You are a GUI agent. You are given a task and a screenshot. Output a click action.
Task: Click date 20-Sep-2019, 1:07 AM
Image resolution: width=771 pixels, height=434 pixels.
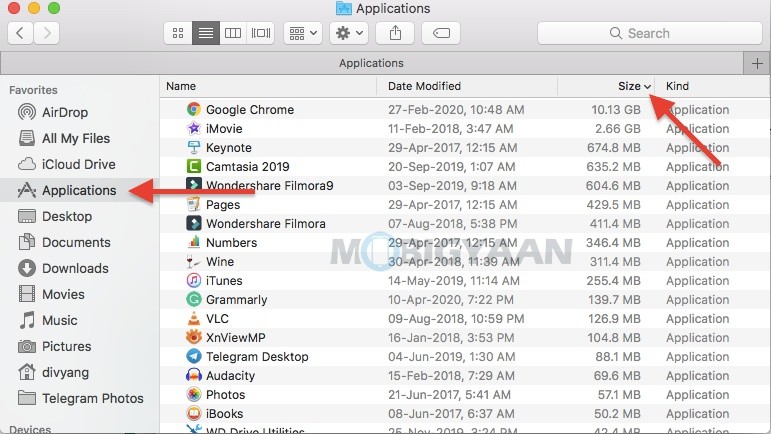click(x=452, y=167)
